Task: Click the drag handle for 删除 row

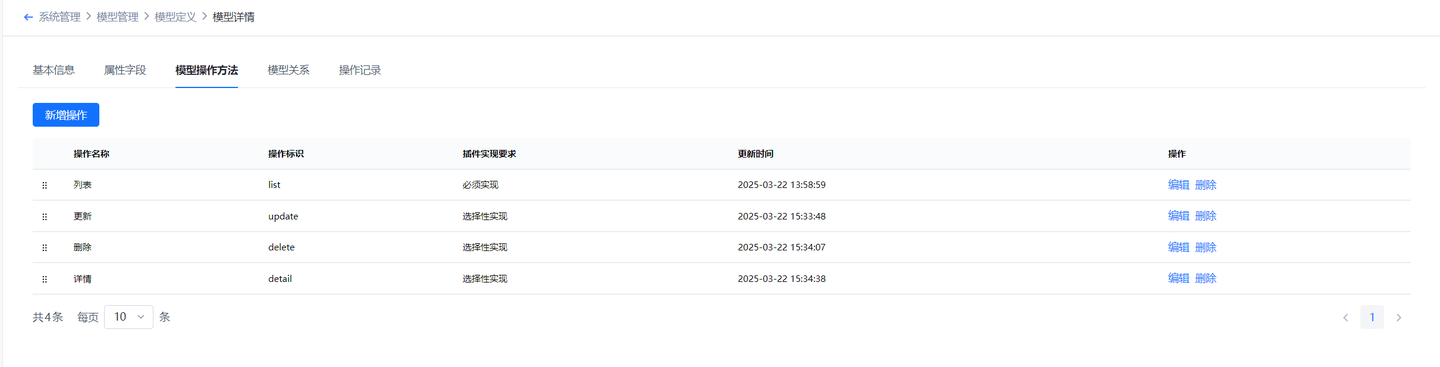Action: (45, 247)
